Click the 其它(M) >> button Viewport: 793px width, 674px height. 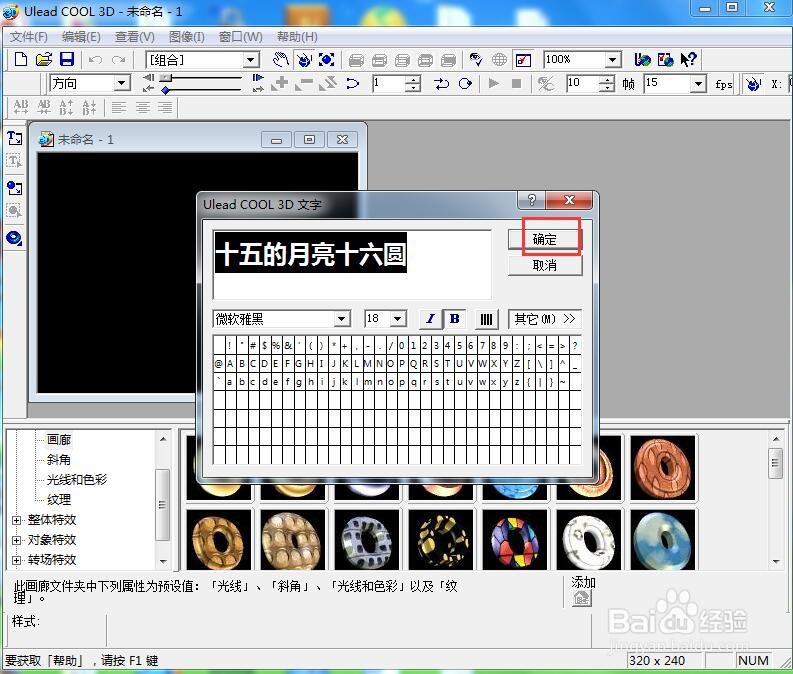545,319
